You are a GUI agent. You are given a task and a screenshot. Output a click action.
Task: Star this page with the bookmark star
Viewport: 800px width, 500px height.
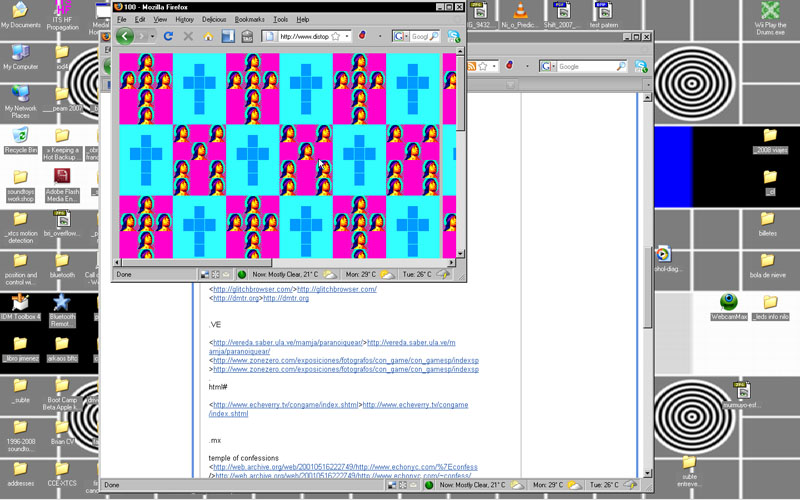[x=336, y=37]
